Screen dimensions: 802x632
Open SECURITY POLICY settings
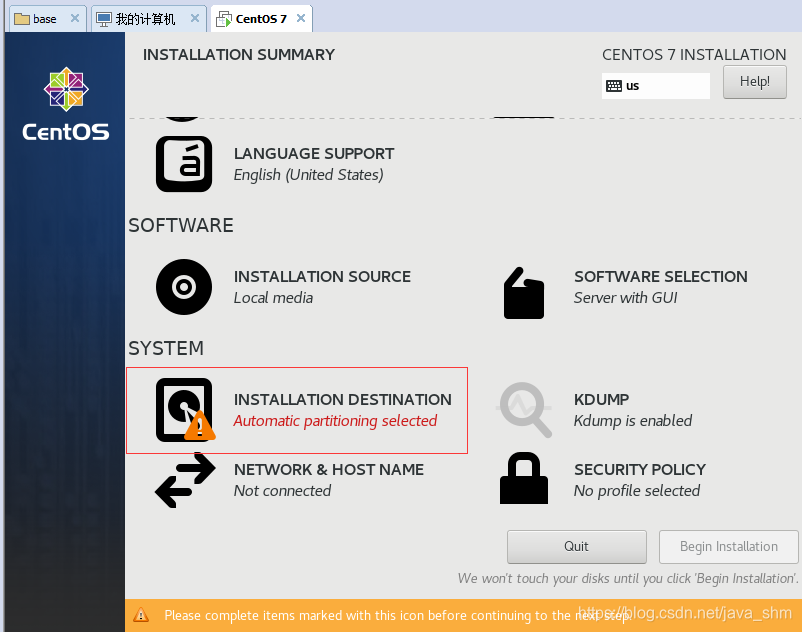[x=604, y=479]
